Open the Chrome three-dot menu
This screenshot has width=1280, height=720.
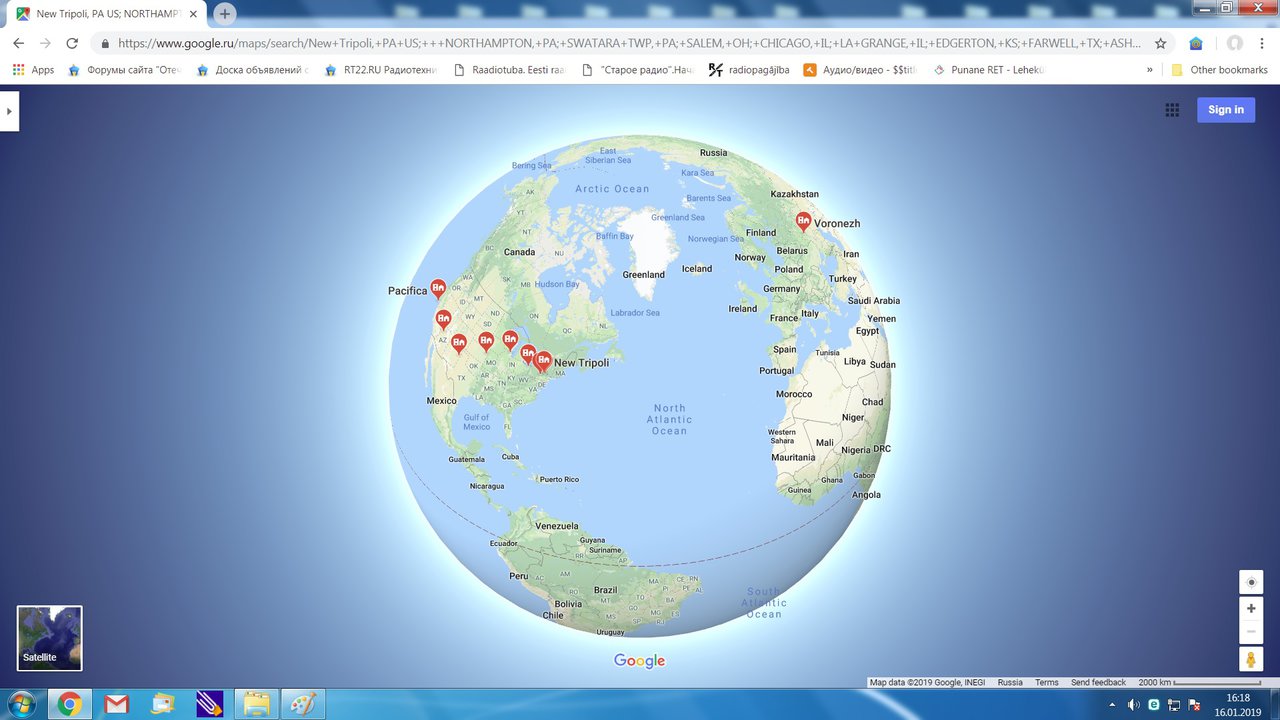[1263, 44]
